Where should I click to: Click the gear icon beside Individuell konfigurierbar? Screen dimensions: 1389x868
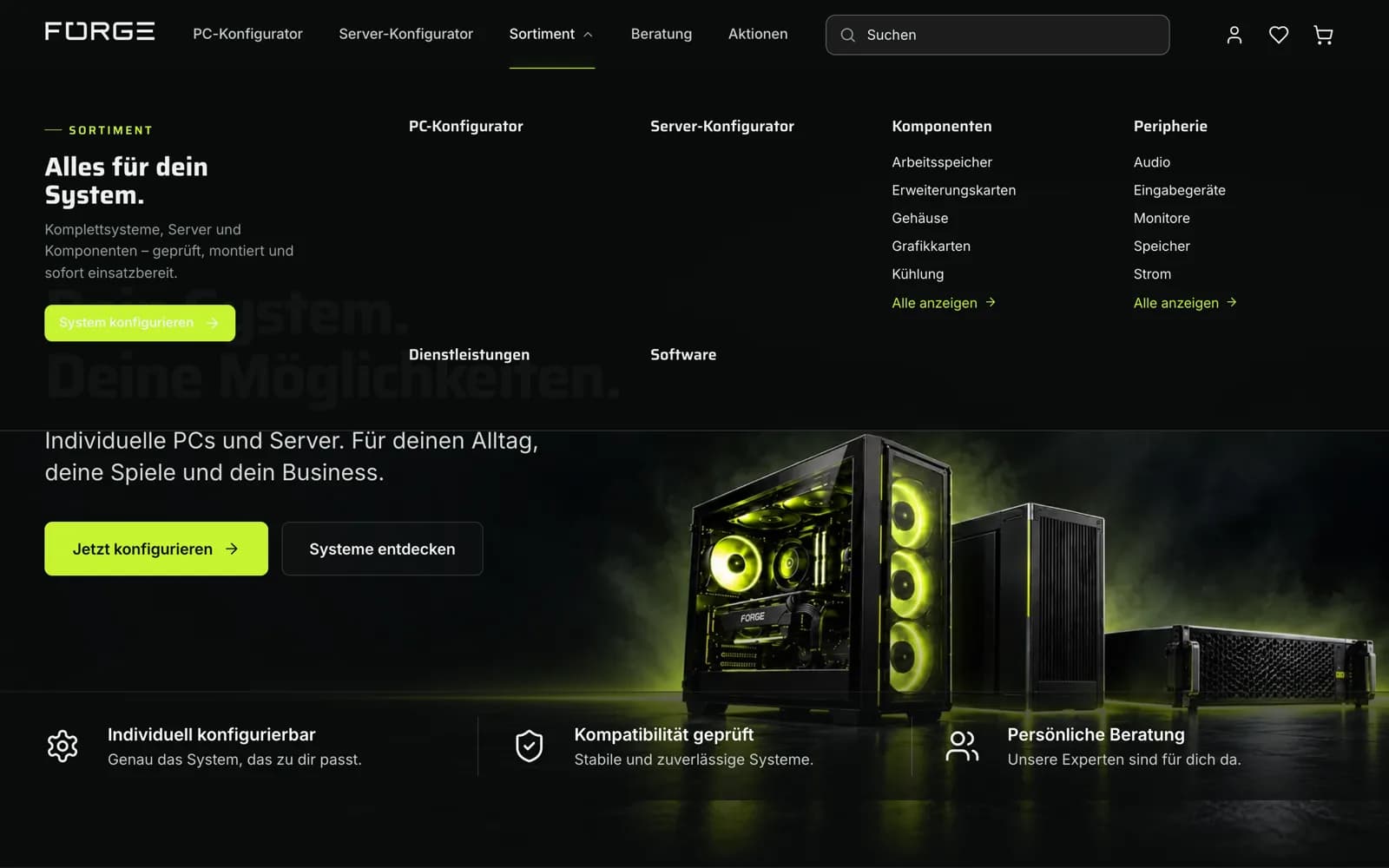point(63,746)
